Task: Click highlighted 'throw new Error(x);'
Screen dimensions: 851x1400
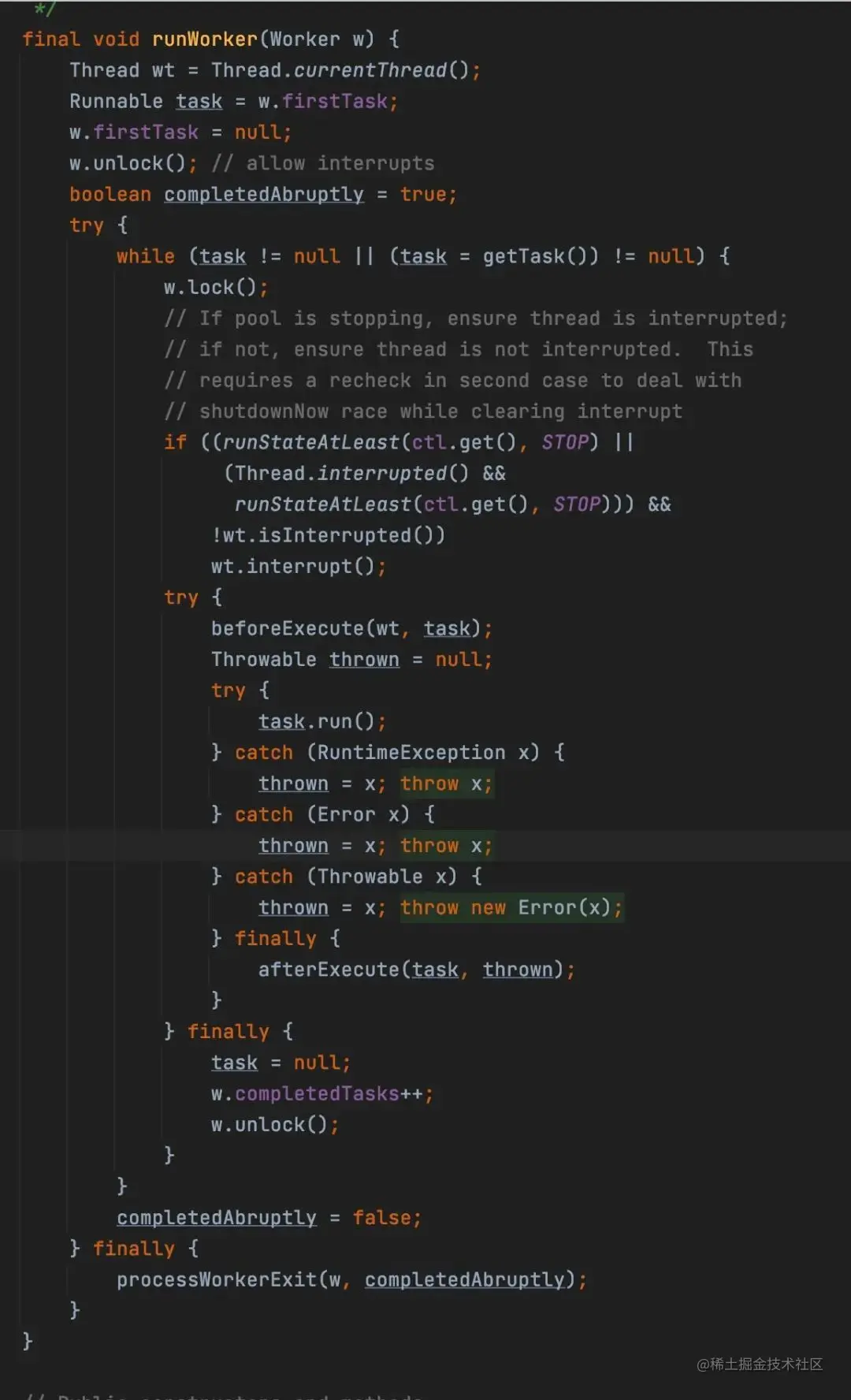Action: pyautogui.click(x=511, y=907)
